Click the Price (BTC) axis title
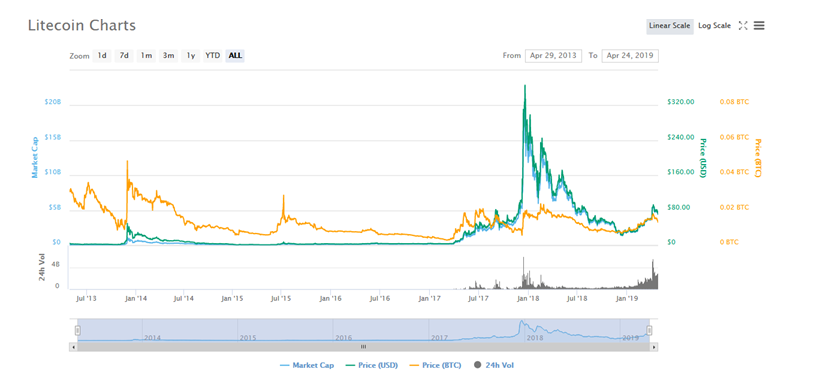This screenshot has height=380, width=825. [758, 158]
